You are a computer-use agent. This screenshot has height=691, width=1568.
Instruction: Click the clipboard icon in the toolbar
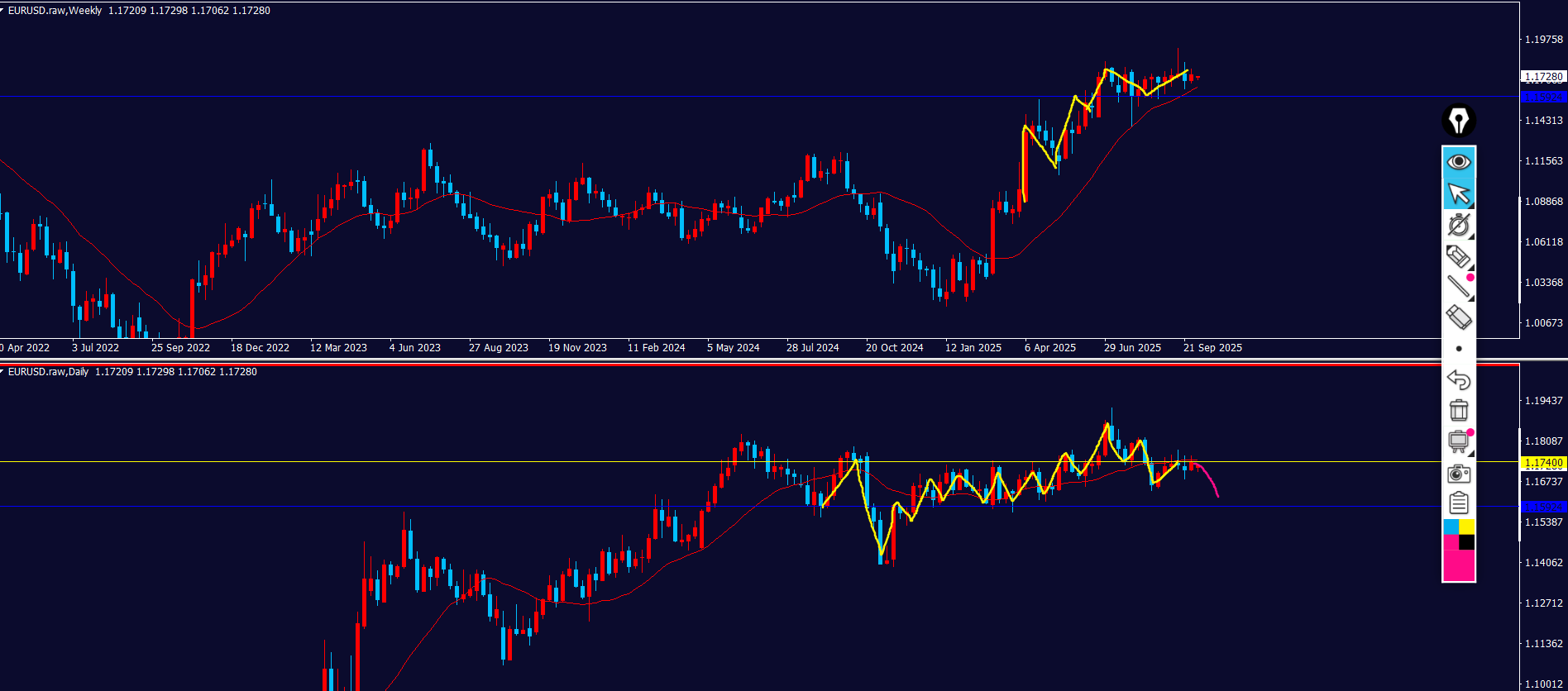coord(1459,503)
